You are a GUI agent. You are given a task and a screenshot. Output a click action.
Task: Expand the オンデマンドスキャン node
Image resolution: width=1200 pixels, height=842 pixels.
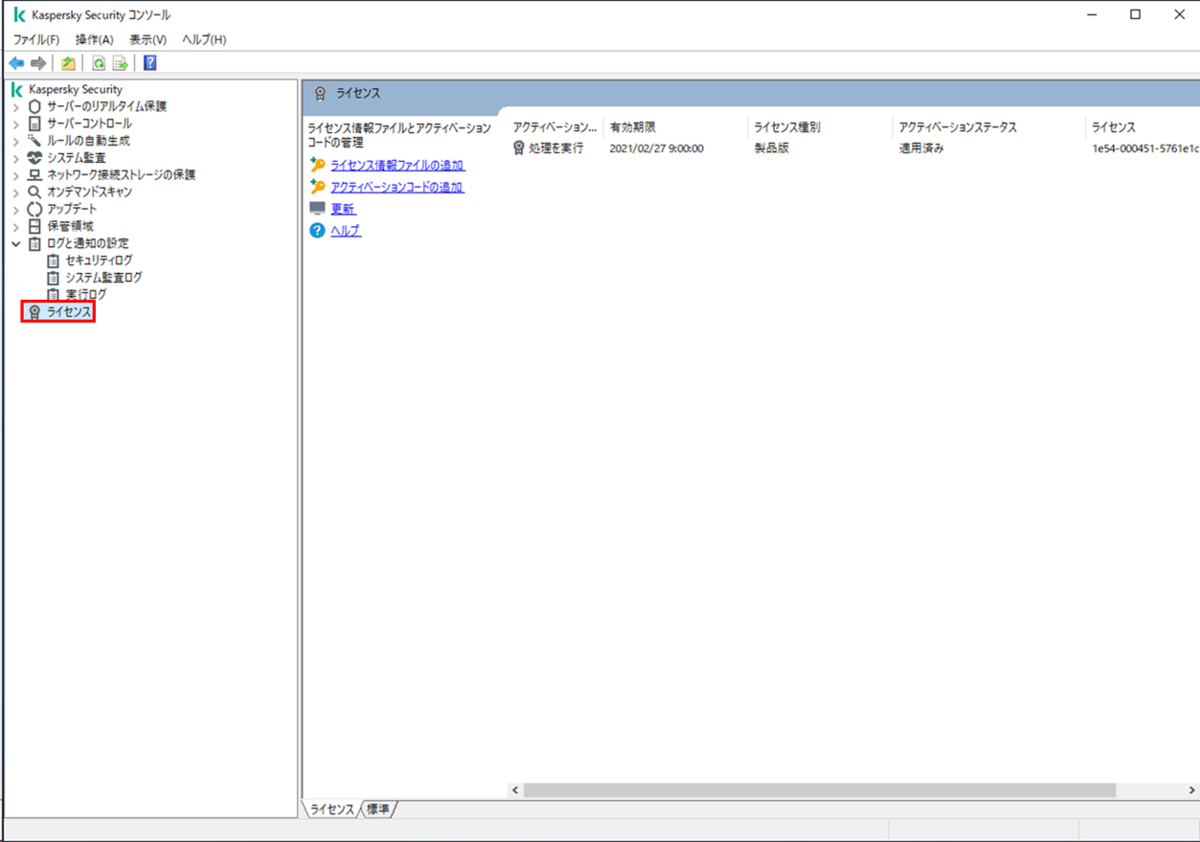[x=15, y=191]
